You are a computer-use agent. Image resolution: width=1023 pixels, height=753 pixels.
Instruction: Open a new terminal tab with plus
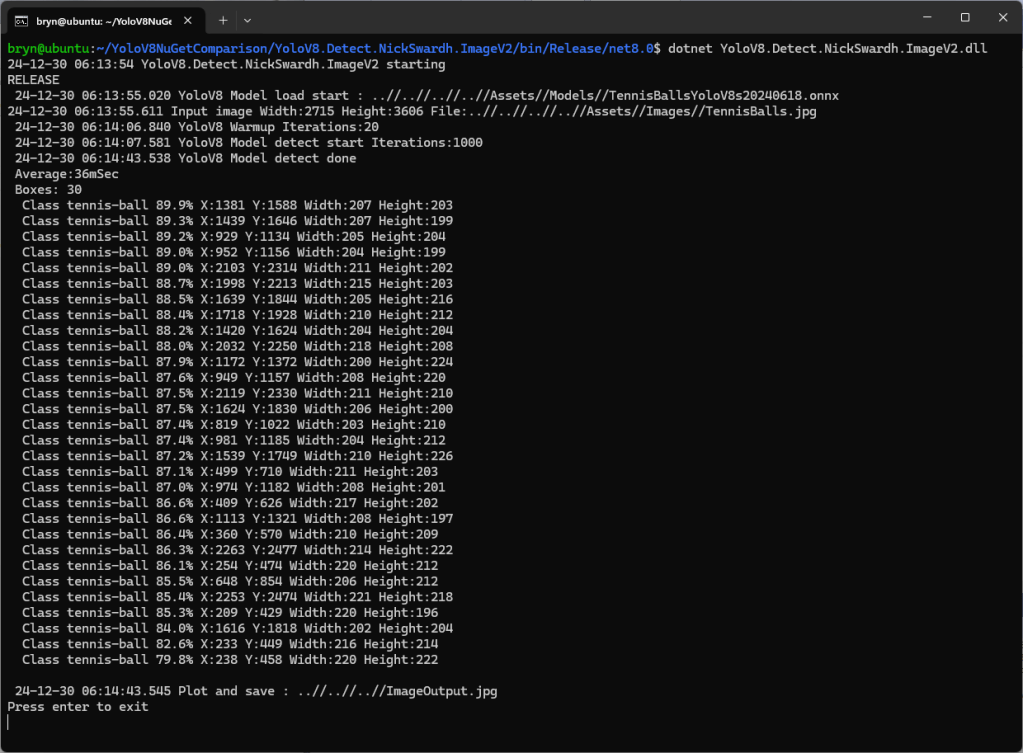(223, 20)
